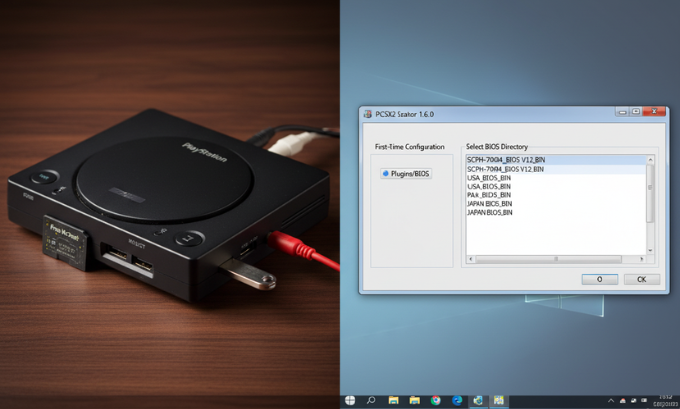This screenshot has height=409, width=680.
Task: Click the horizontal scrollbar's left arrow
Action: coord(471,260)
